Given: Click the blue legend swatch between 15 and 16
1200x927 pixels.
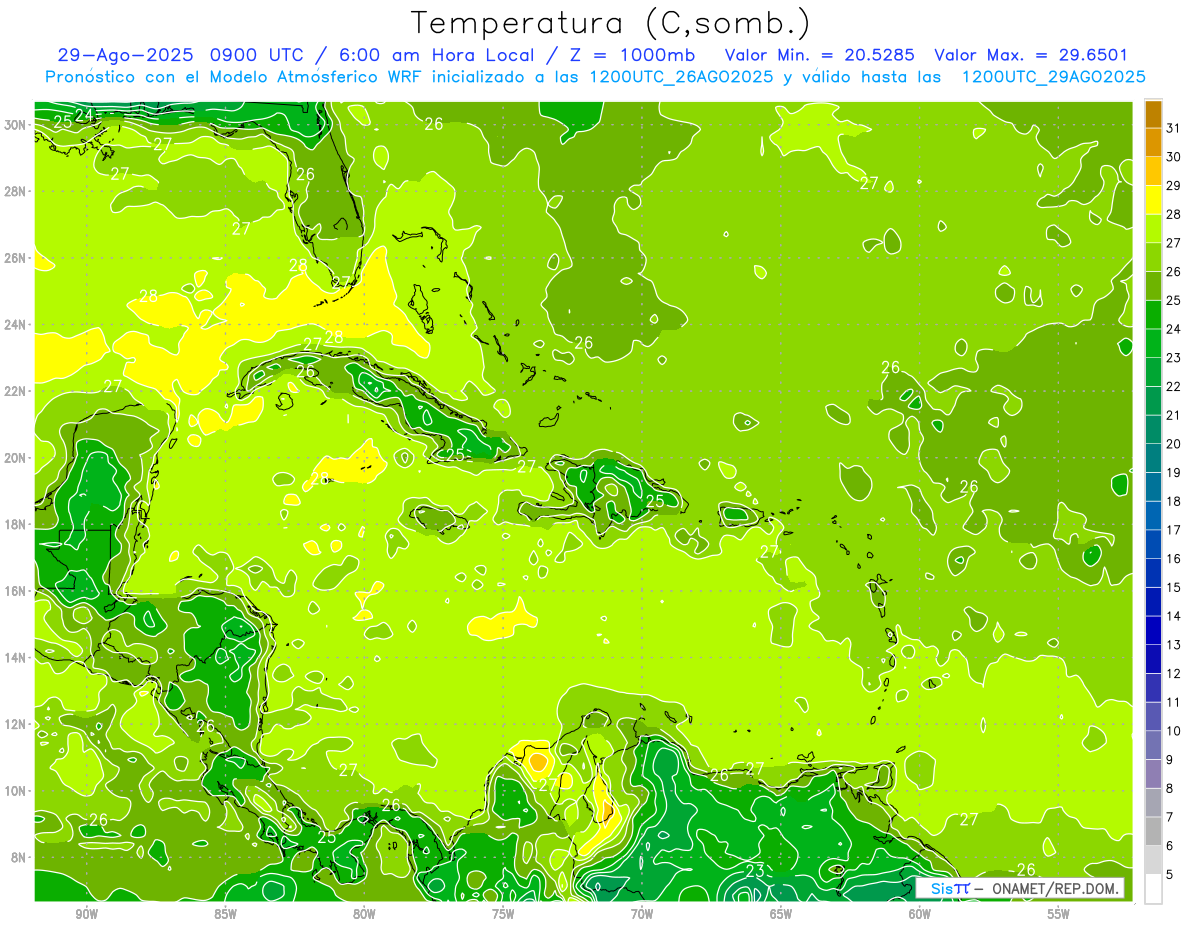Looking at the screenshot, I should pyautogui.click(x=1153, y=573).
